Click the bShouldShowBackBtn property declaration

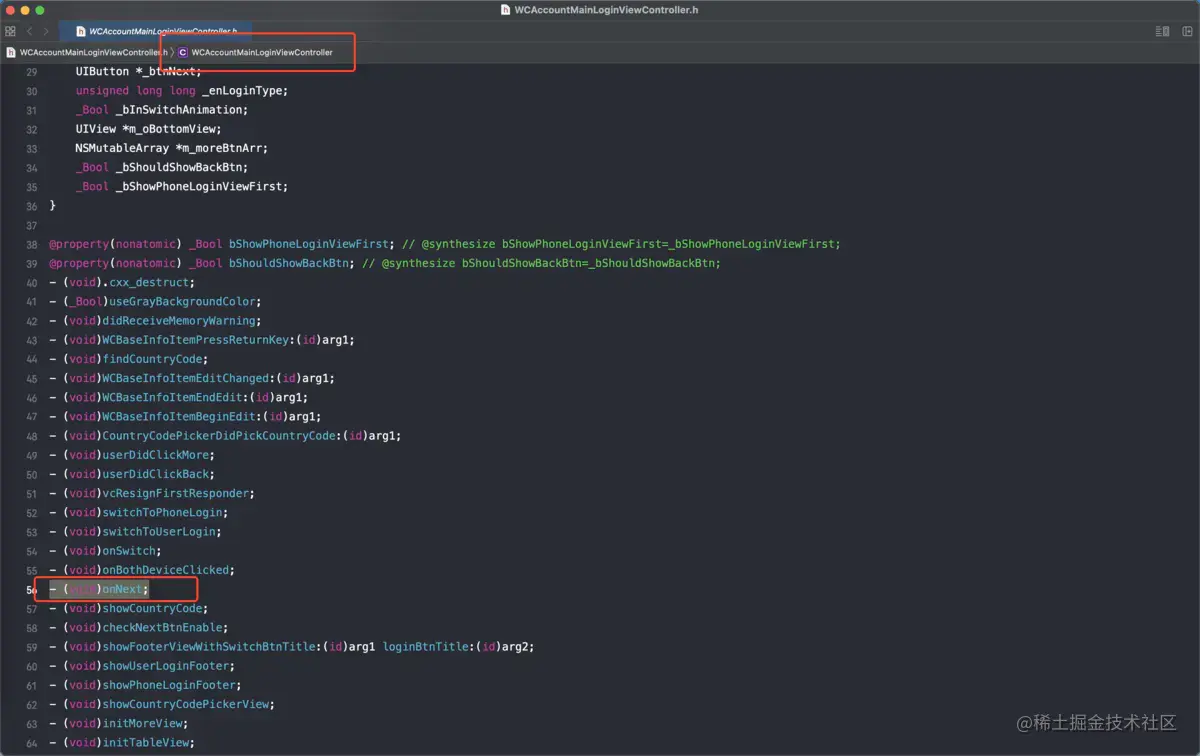[x=385, y=263]
